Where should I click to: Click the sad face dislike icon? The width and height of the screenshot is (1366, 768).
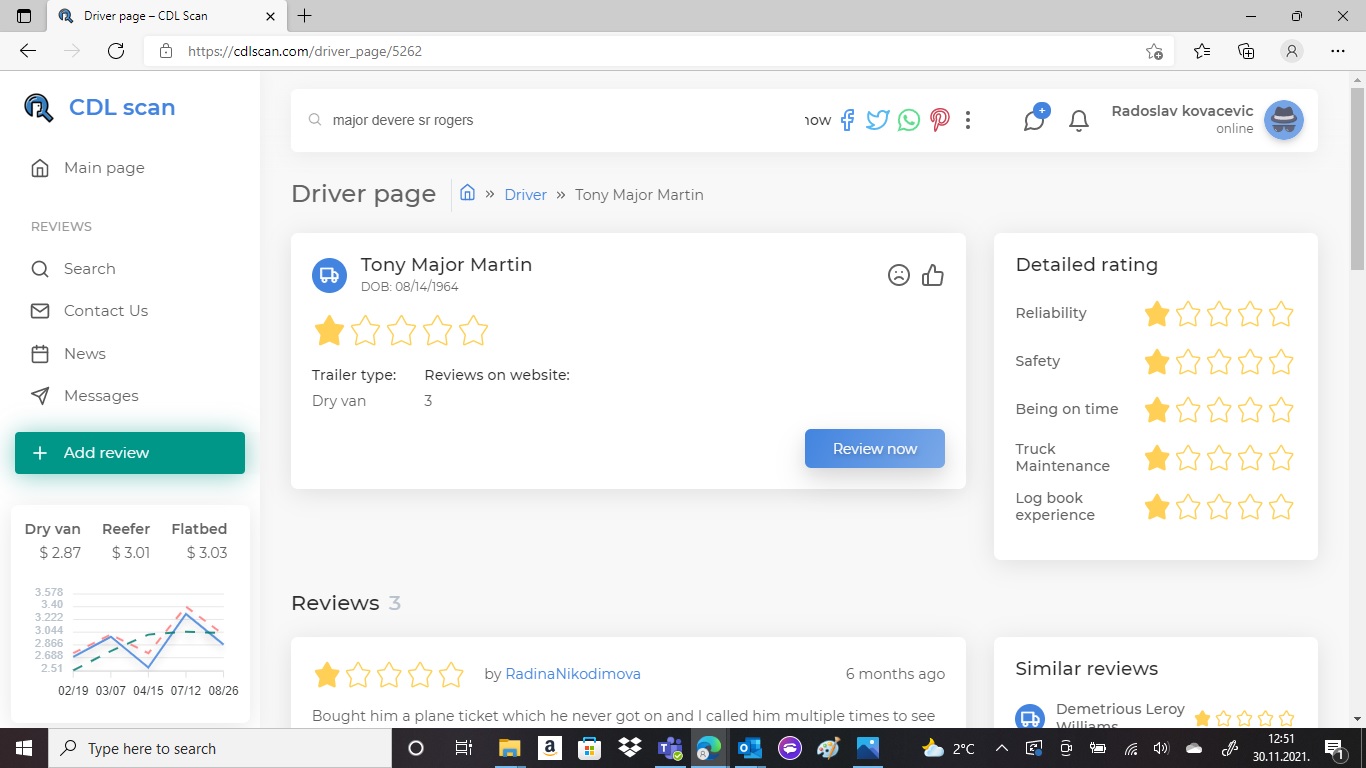[899, 275]
